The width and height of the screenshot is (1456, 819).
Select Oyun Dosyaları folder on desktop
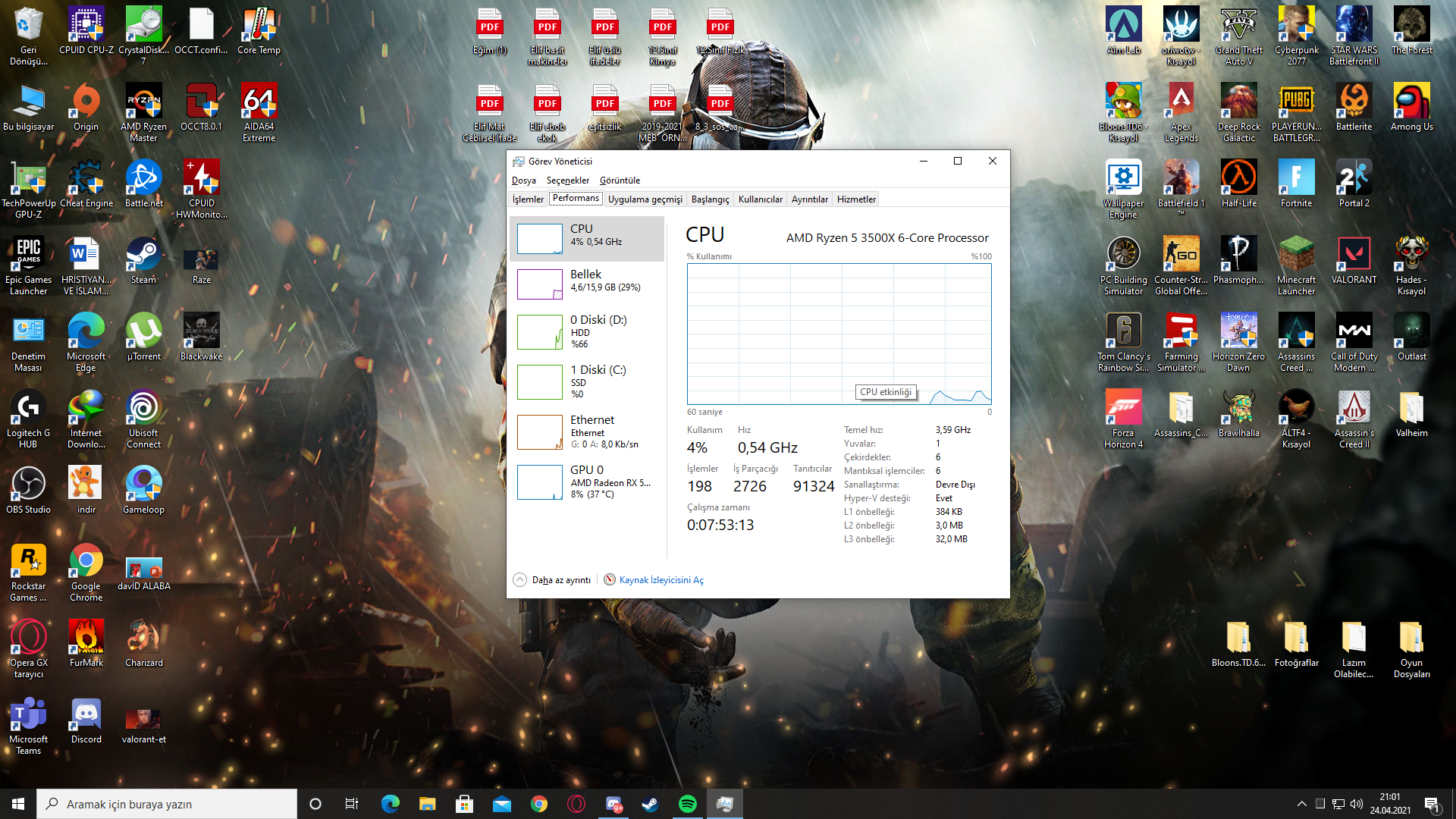1411,648
